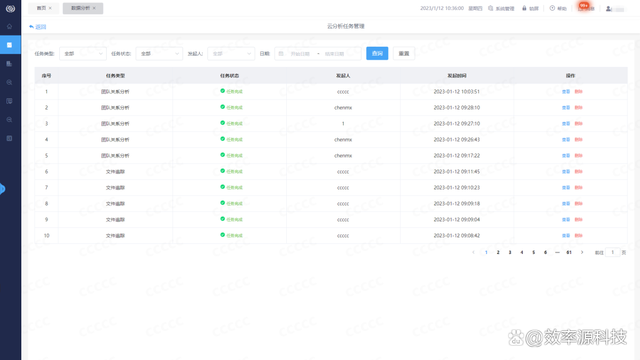Screen dimensions: 640x360
Task: Click timestamp 2023-01-12 10:03:51
Action: [x=457, y=92]
